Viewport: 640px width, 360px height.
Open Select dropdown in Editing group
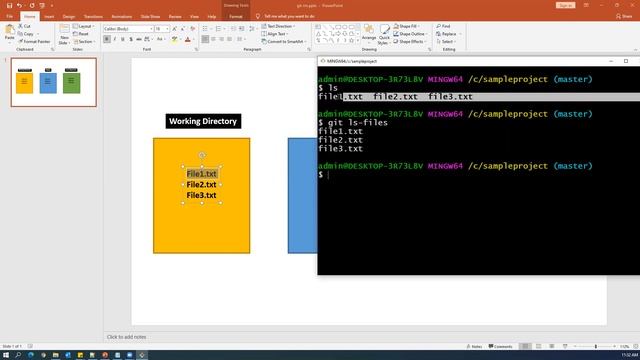[x=446, y=42]
